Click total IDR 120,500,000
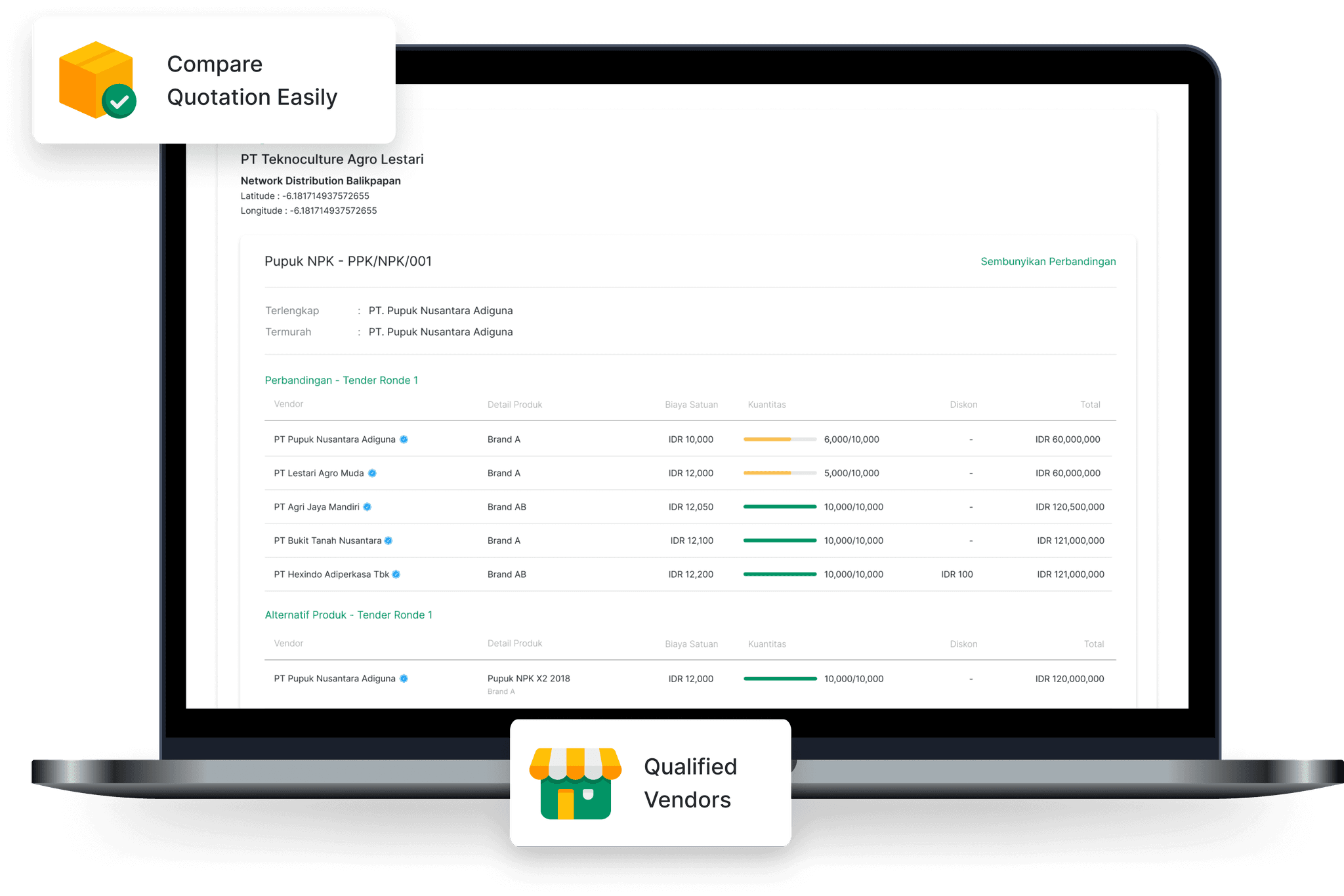Viewport: 1344px width, 896px height. [1070, 507]
